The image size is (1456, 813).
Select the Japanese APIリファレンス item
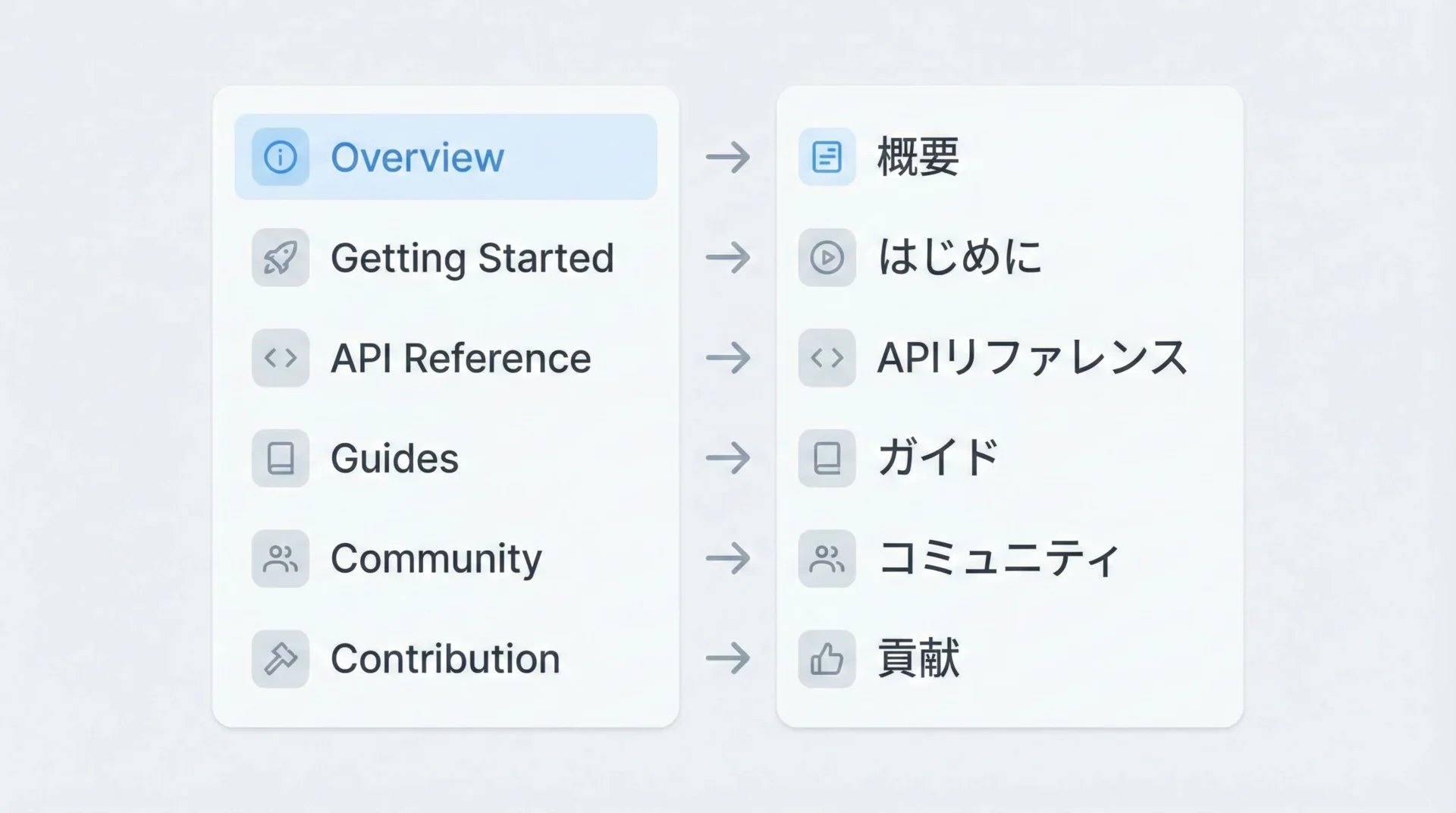(1031, 358)
